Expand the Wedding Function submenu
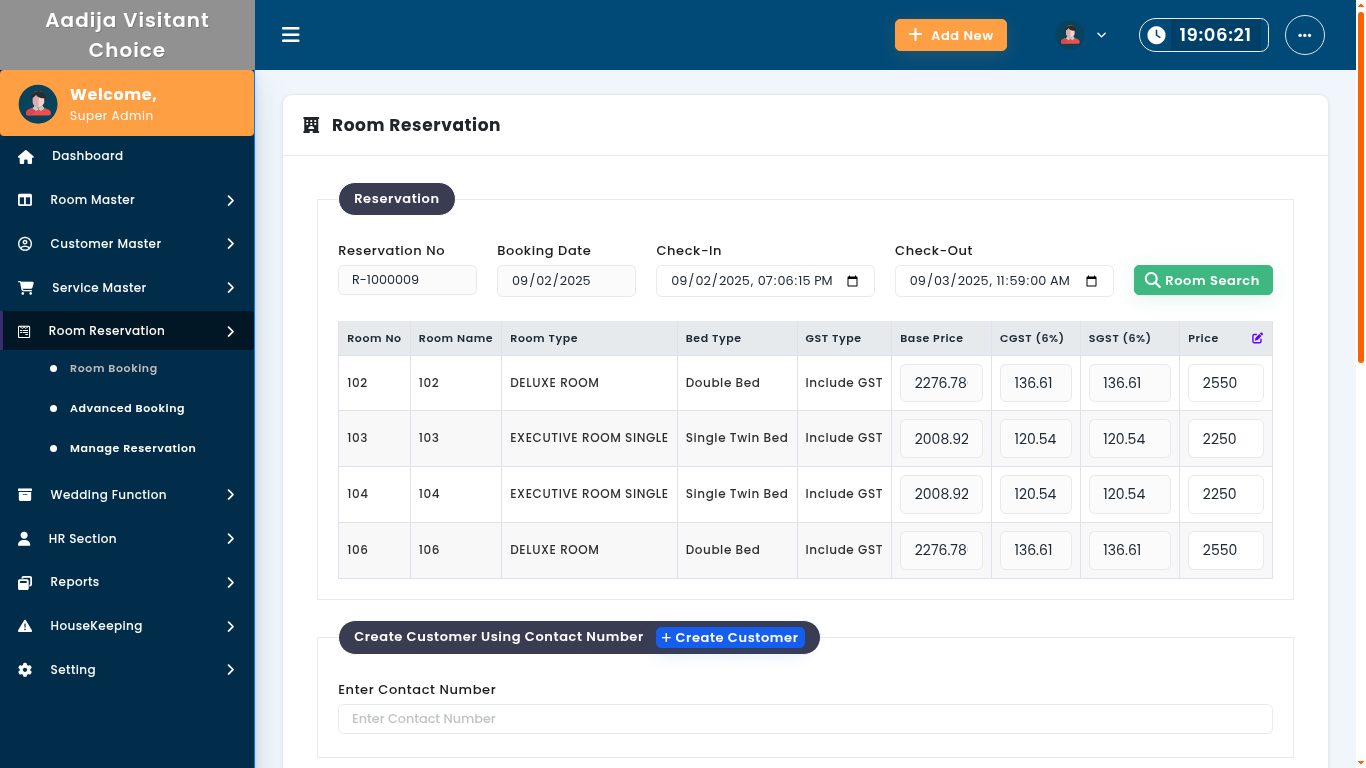This screenshot has width=1366, height=768. (230, 495)
